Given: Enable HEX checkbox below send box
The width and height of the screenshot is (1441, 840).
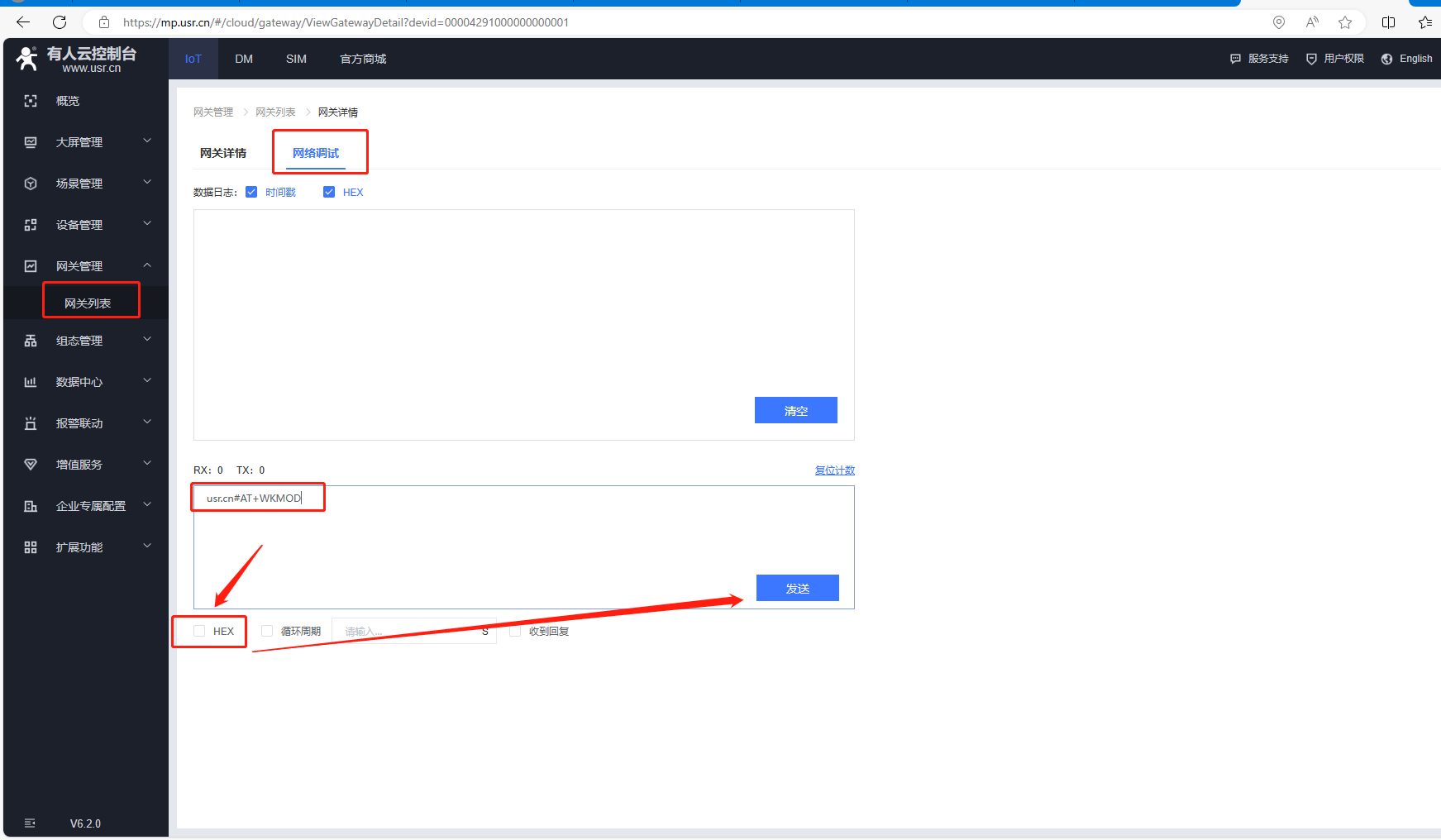Looking at the screenshot, I should (x=199, y=631).
